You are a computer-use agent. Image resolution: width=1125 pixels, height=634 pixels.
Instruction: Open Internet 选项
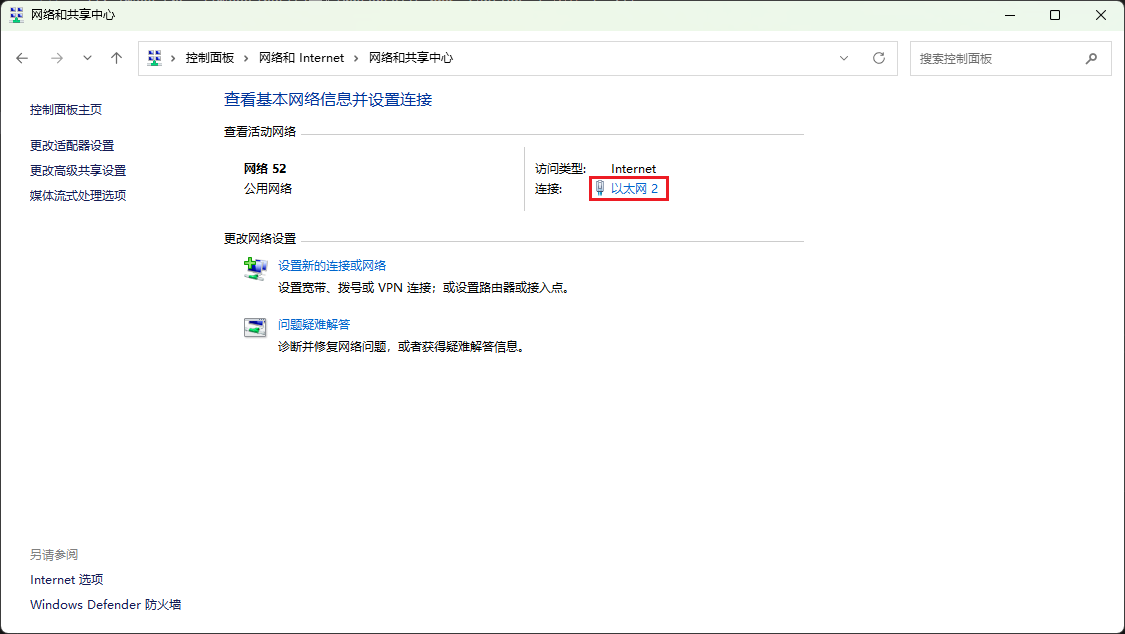[x=66, y=579]
